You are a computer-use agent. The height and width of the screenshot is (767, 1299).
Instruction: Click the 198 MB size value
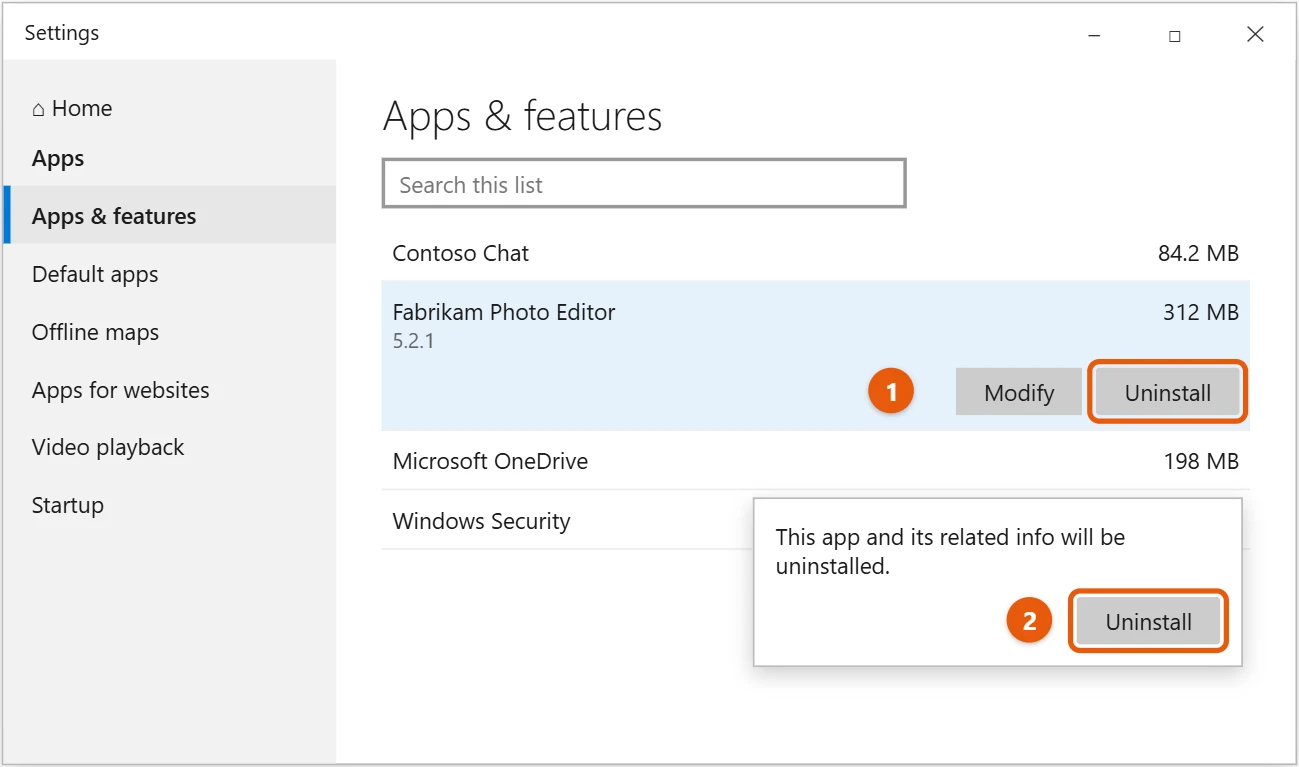pyautogui.click(x=1200, y=461)
